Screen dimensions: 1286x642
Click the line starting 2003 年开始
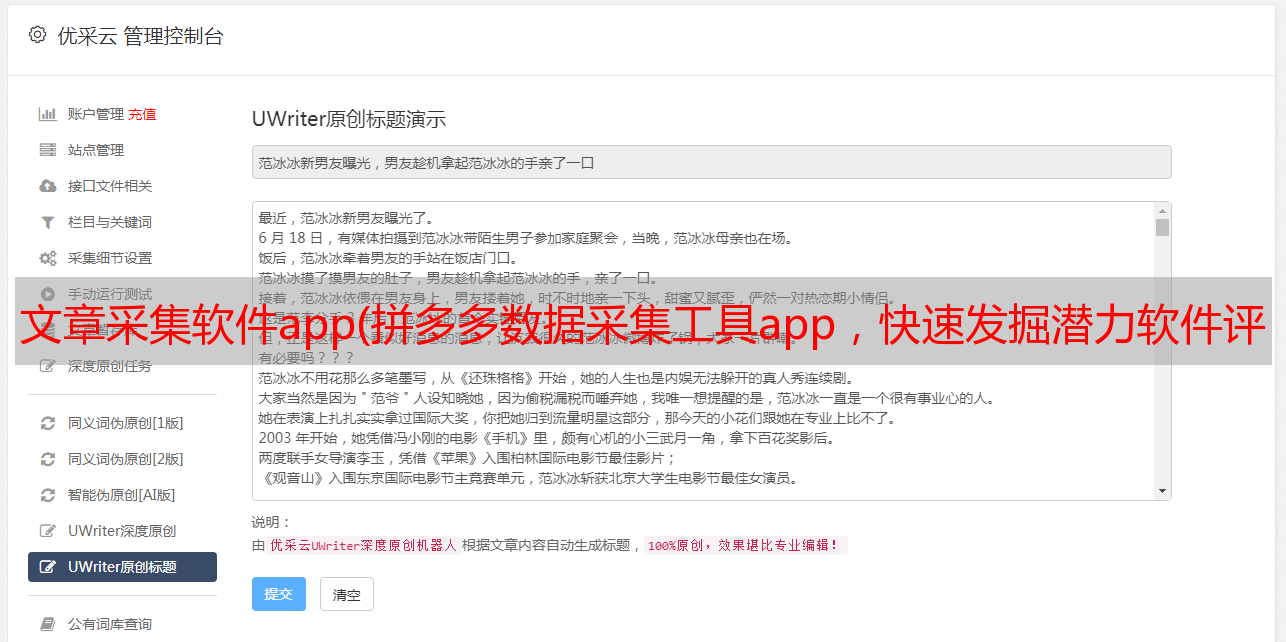coord(546,438)
